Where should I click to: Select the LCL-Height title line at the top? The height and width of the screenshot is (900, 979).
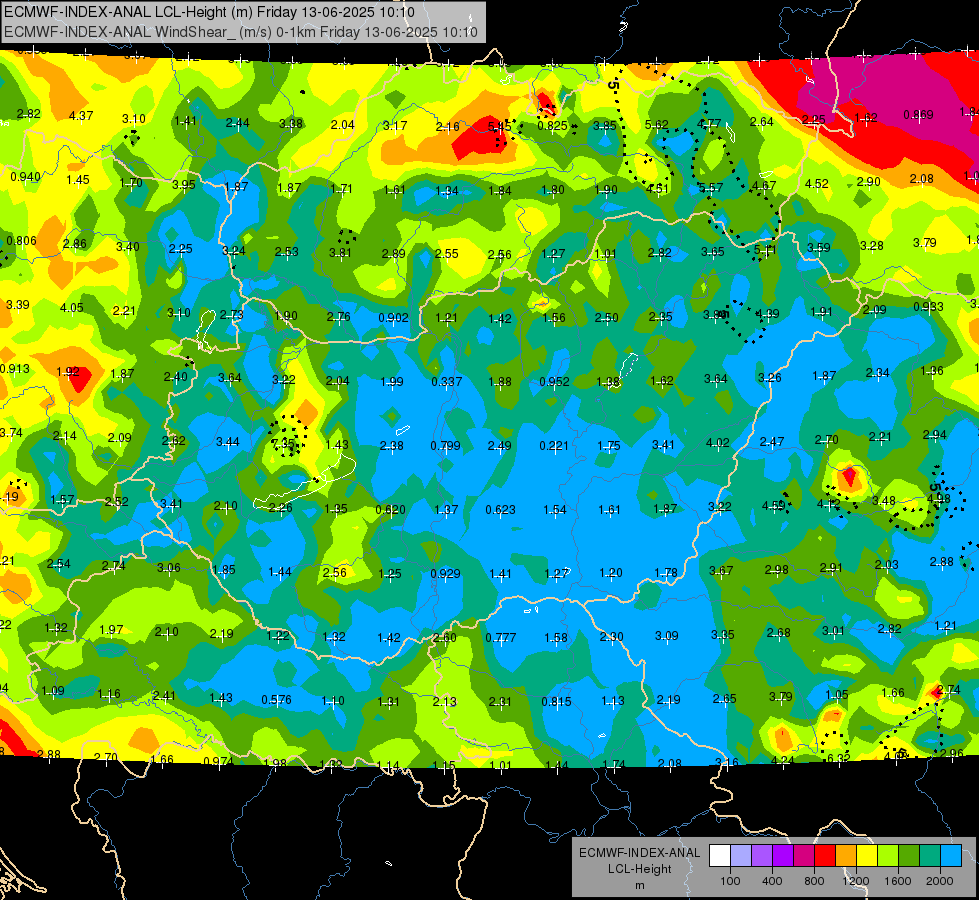coord(209,12)
